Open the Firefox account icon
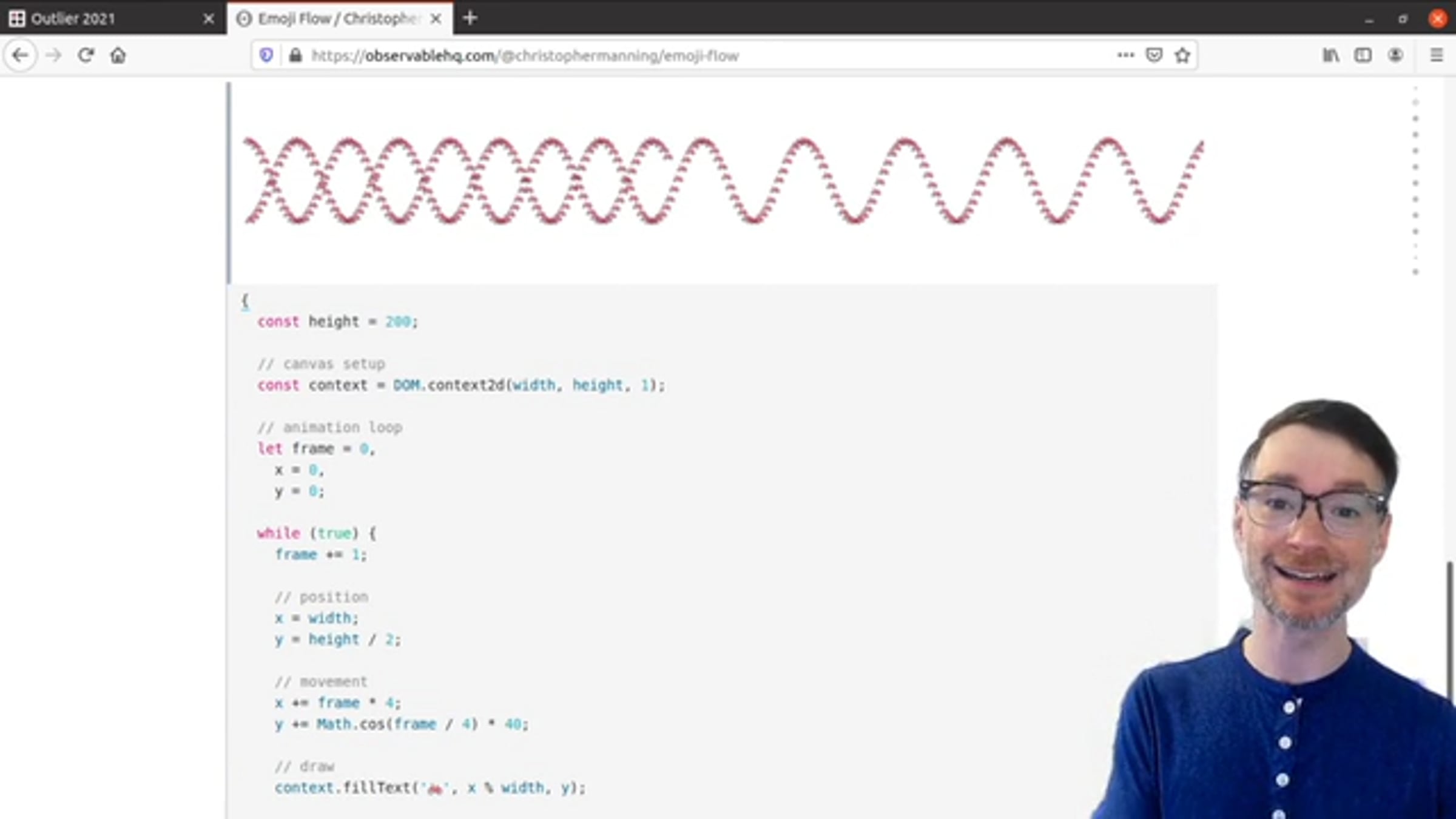This screenshot has width=1456, height=819. [x=1395, y=55]
